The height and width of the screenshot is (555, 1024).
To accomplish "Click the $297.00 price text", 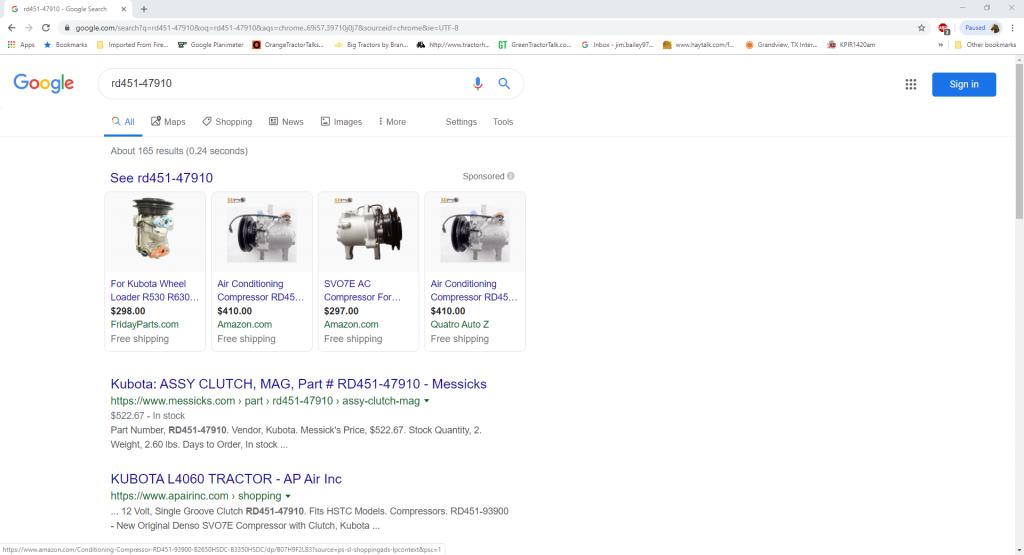I will [342, 311].
